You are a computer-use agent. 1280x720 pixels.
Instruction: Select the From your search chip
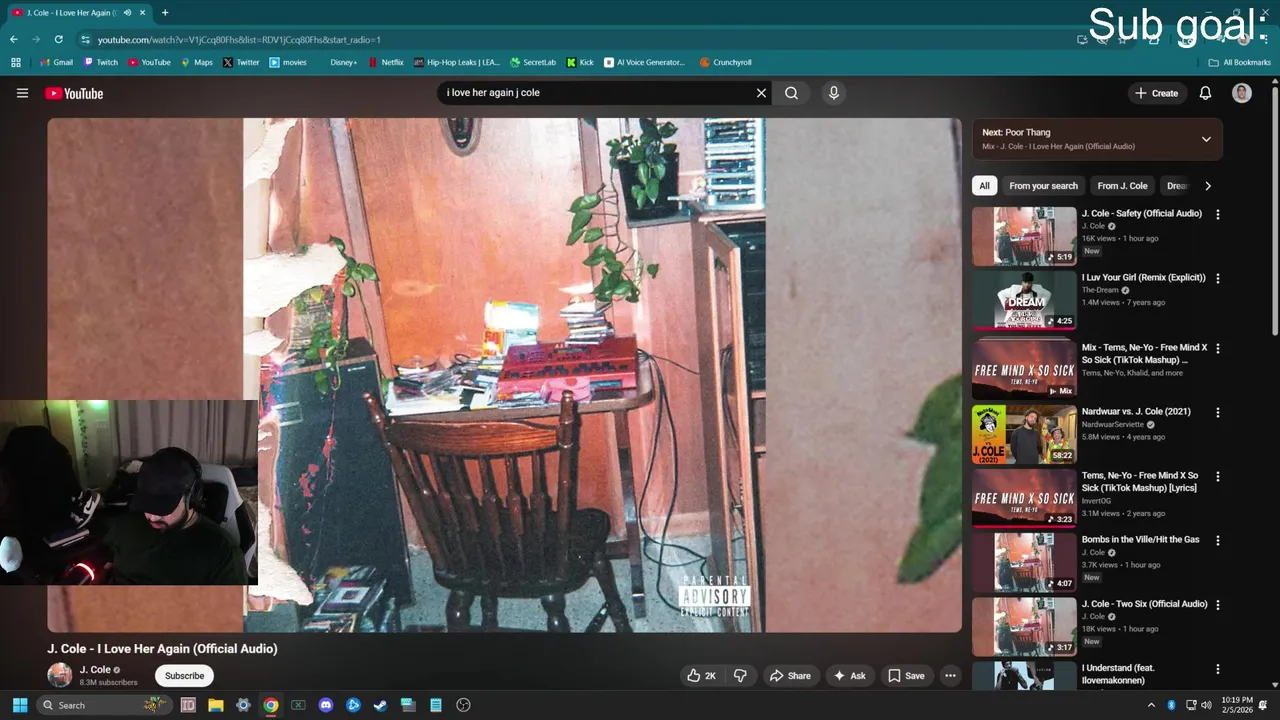tap(1043, 186)
